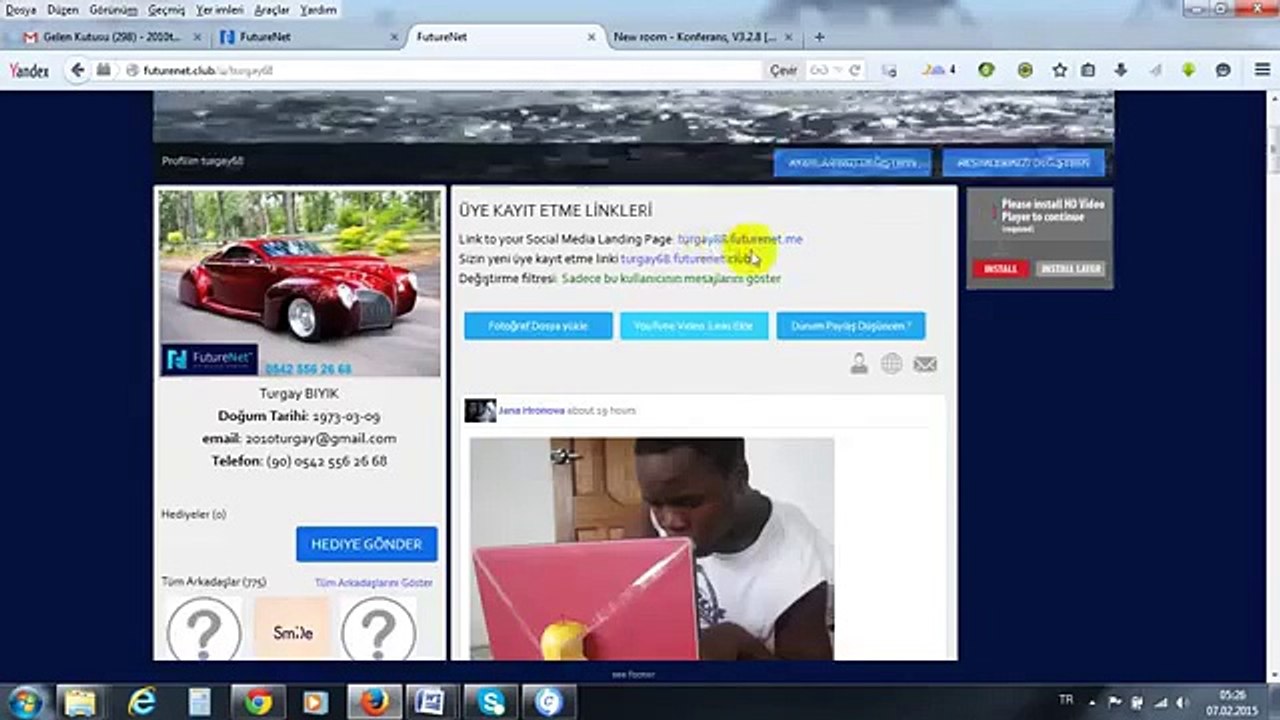The width and height of the screenshot is (1280, 720).
Task: Open the Geçmiş menu
Action: pos(166,10)
